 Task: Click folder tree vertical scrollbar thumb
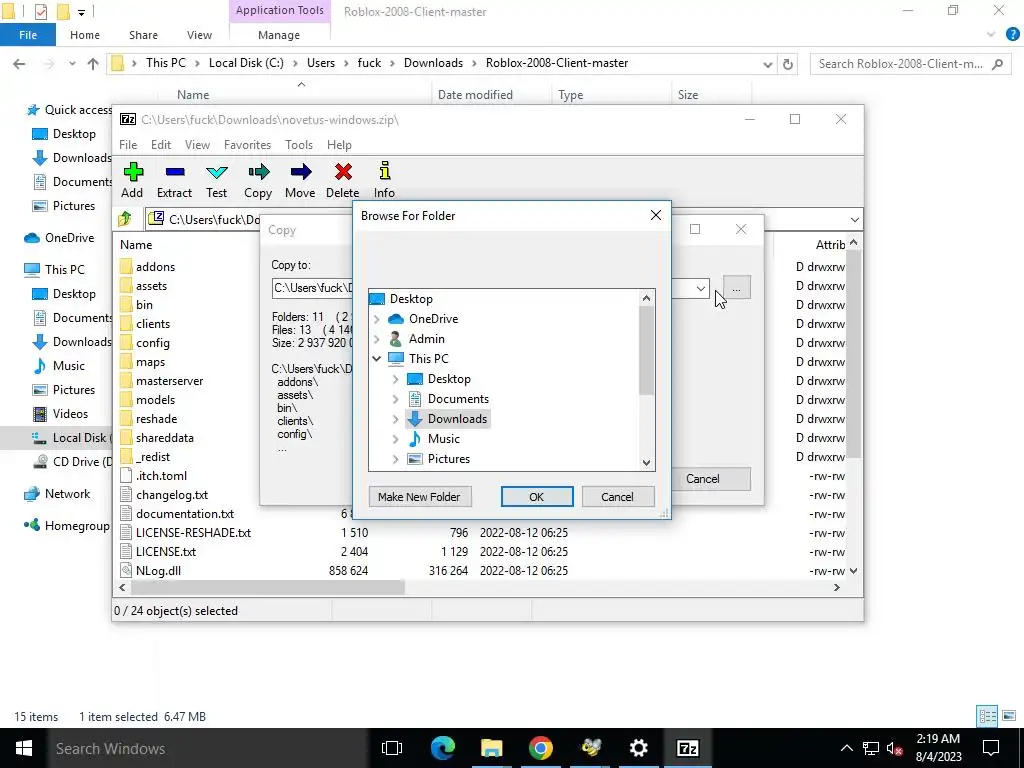pyautogui.click(x=646, y=350)
